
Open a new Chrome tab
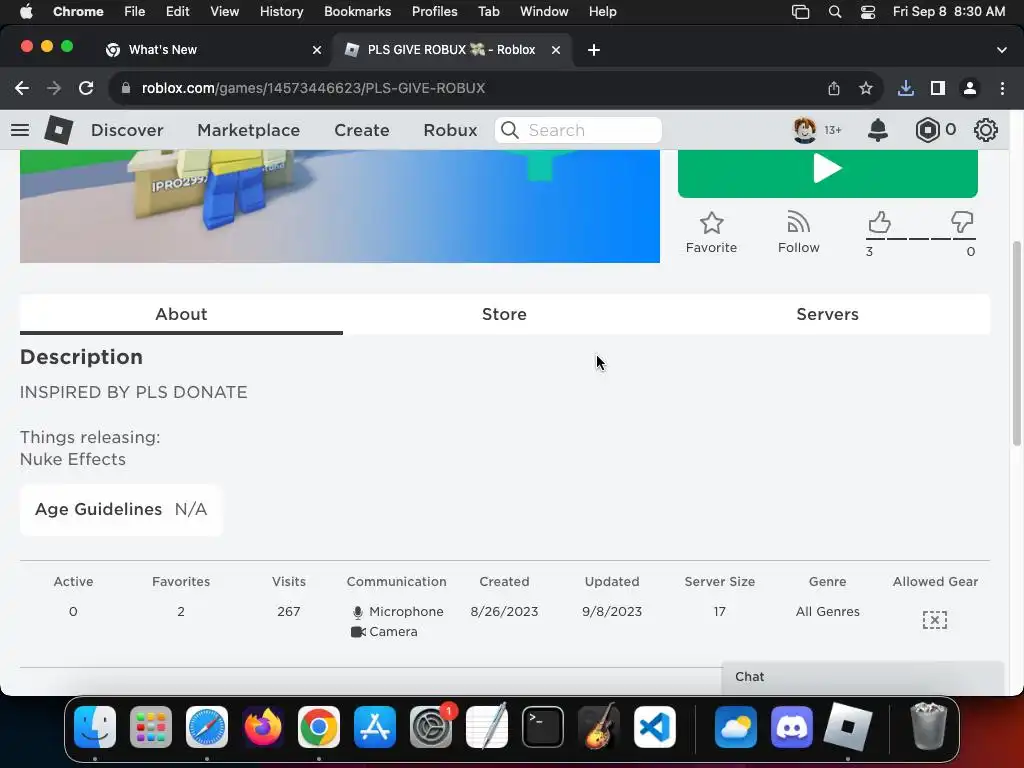pos(594,50)
